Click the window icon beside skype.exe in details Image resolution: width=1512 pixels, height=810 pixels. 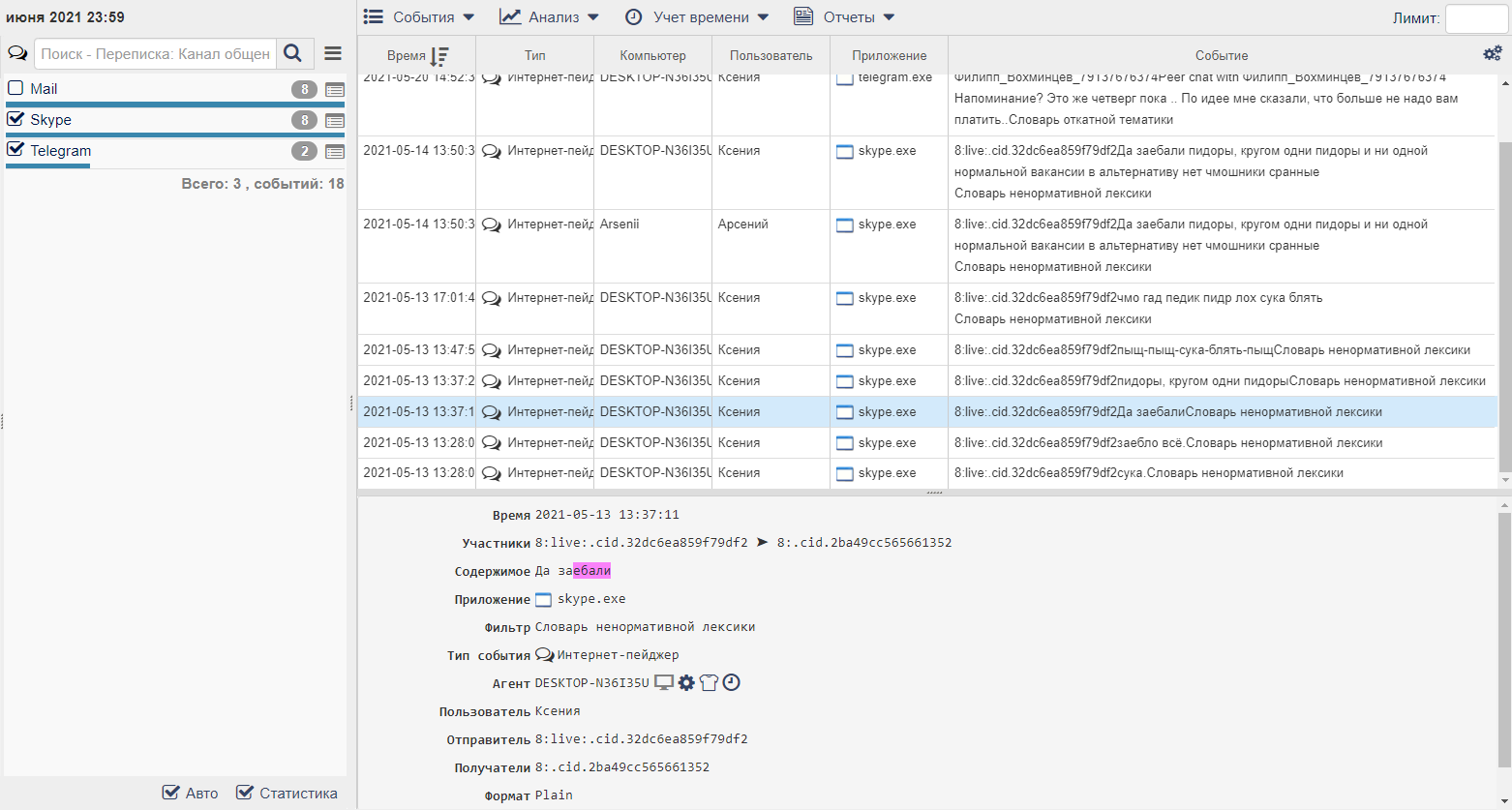(x=544, y=600)
